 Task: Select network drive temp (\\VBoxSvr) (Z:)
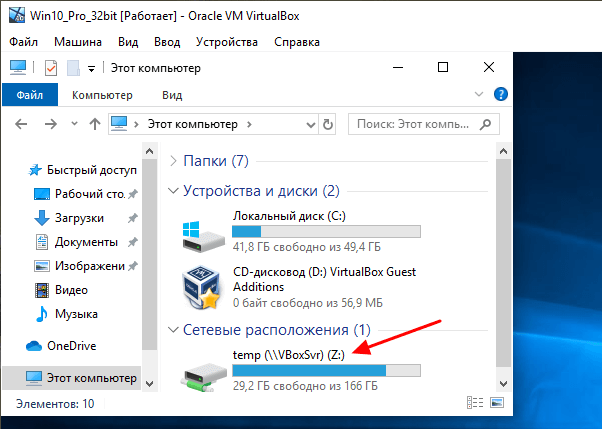point(299,369)
